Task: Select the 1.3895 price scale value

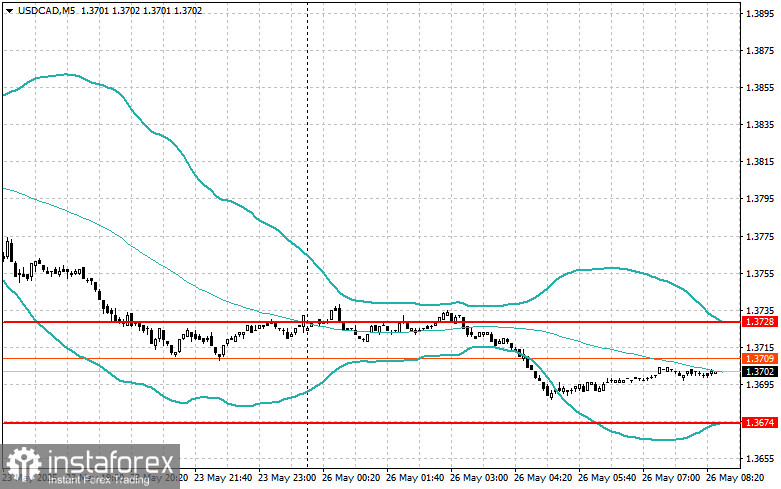Action: pos(760,14)
